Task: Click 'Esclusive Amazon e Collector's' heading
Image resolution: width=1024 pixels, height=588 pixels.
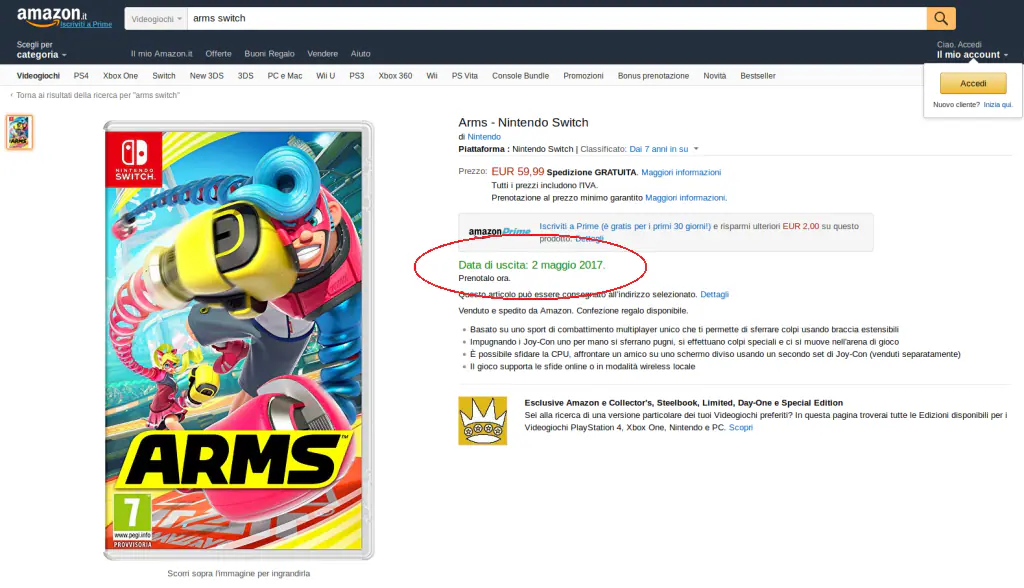Action: (683, 403)
